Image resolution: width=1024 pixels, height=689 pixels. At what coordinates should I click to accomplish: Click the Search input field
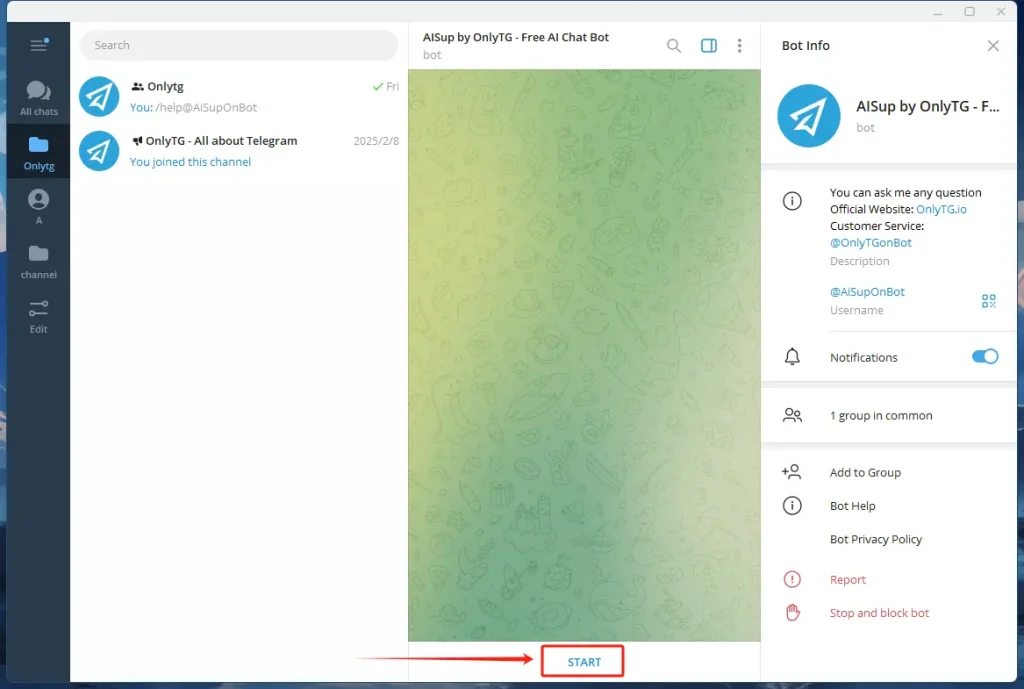[x=238, y=45]
